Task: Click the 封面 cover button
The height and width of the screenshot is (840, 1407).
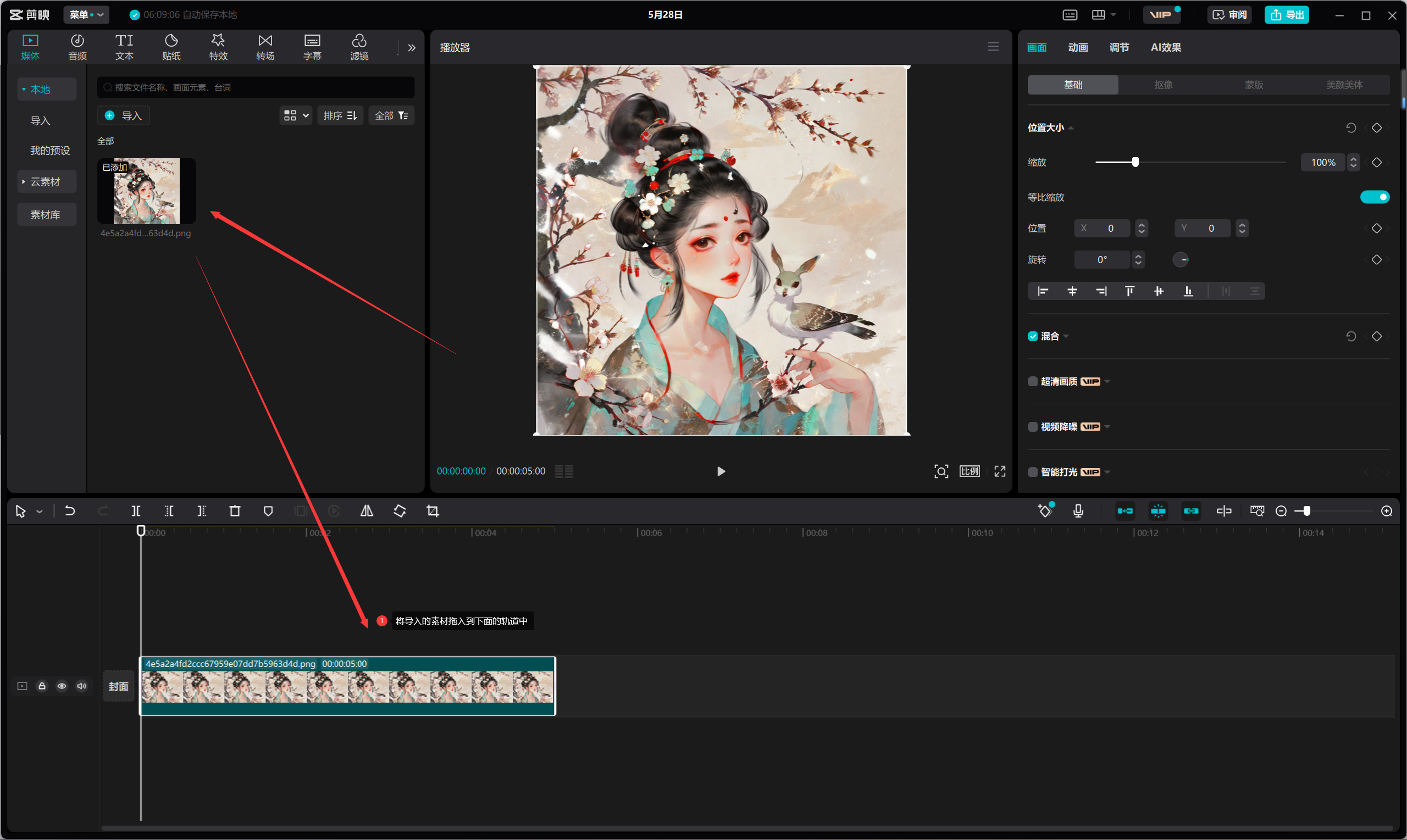Action: pyautogui.click(x=118, y=686)
